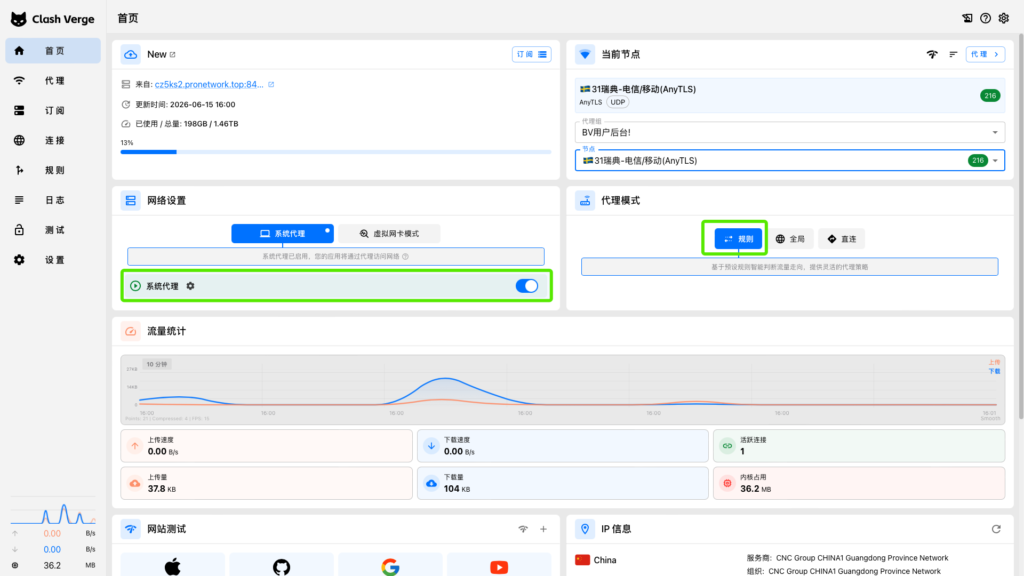Click the sort icon in 当前节点 header
Viewport: 1024px width, 576px height.
coord(953,54)
